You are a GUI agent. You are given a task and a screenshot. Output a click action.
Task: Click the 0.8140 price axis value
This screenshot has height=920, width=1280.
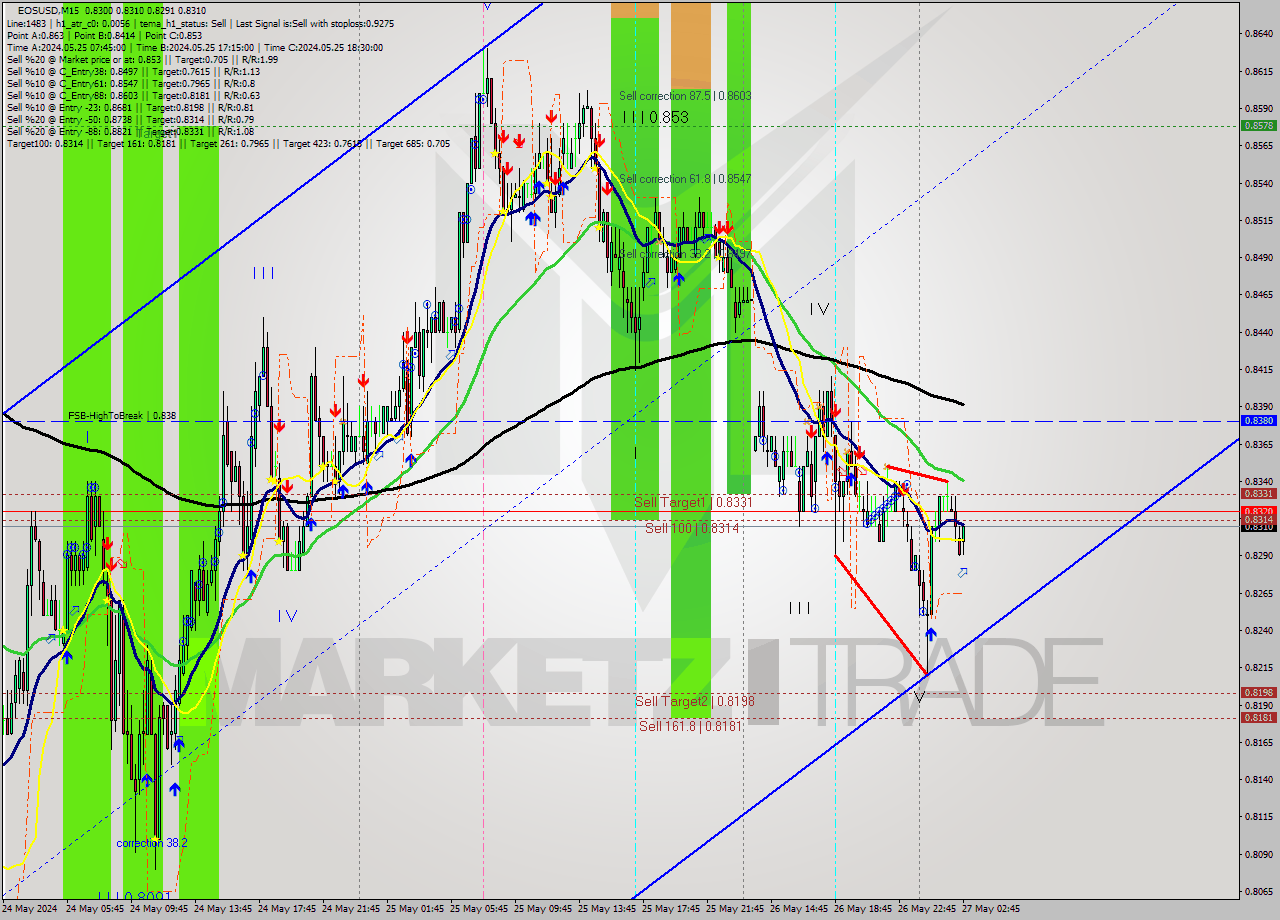pyautogui.click(x=1258, y=779)
